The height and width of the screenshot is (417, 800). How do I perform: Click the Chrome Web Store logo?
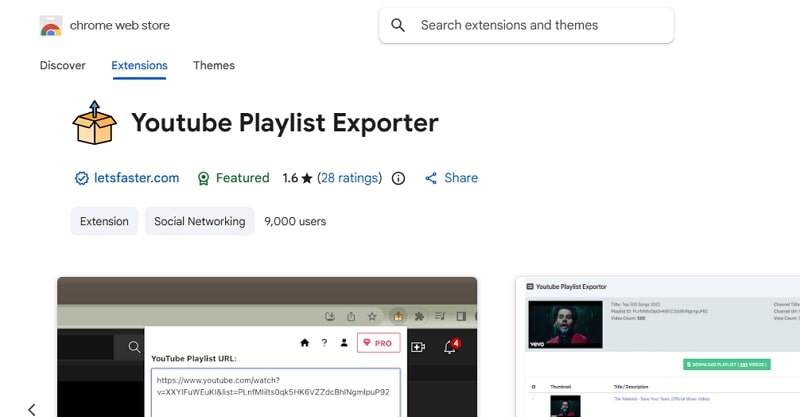(51, 26)
